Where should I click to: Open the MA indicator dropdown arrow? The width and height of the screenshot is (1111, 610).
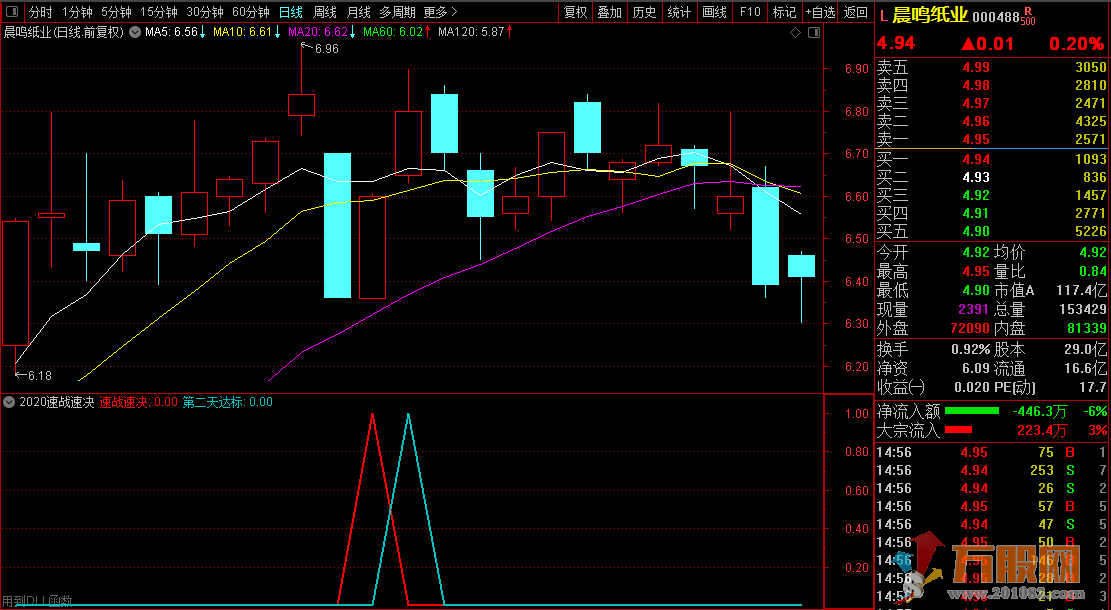135,32
